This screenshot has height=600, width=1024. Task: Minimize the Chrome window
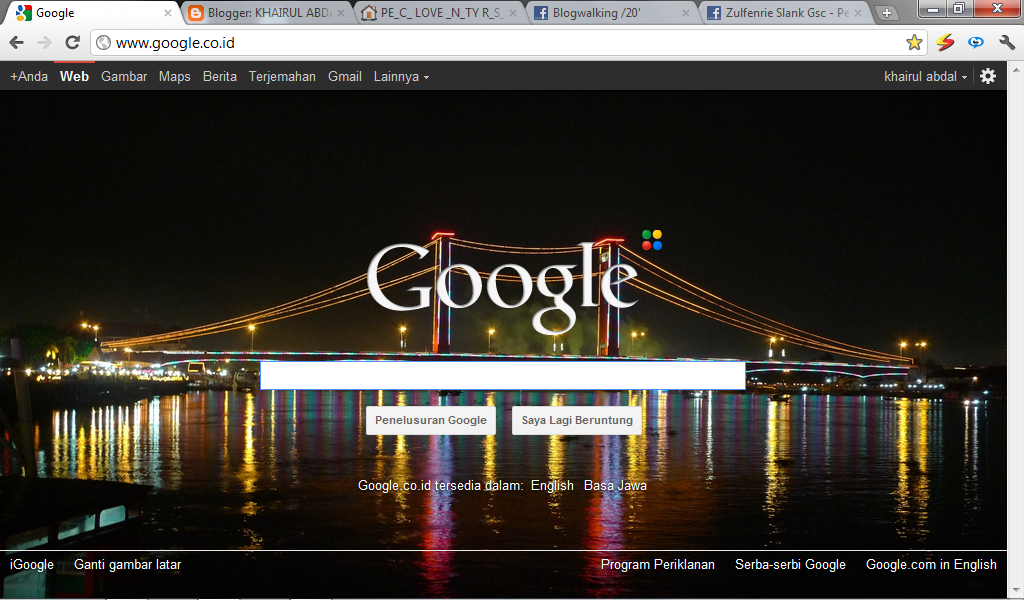pyautogui.click(x=933, y=9)
